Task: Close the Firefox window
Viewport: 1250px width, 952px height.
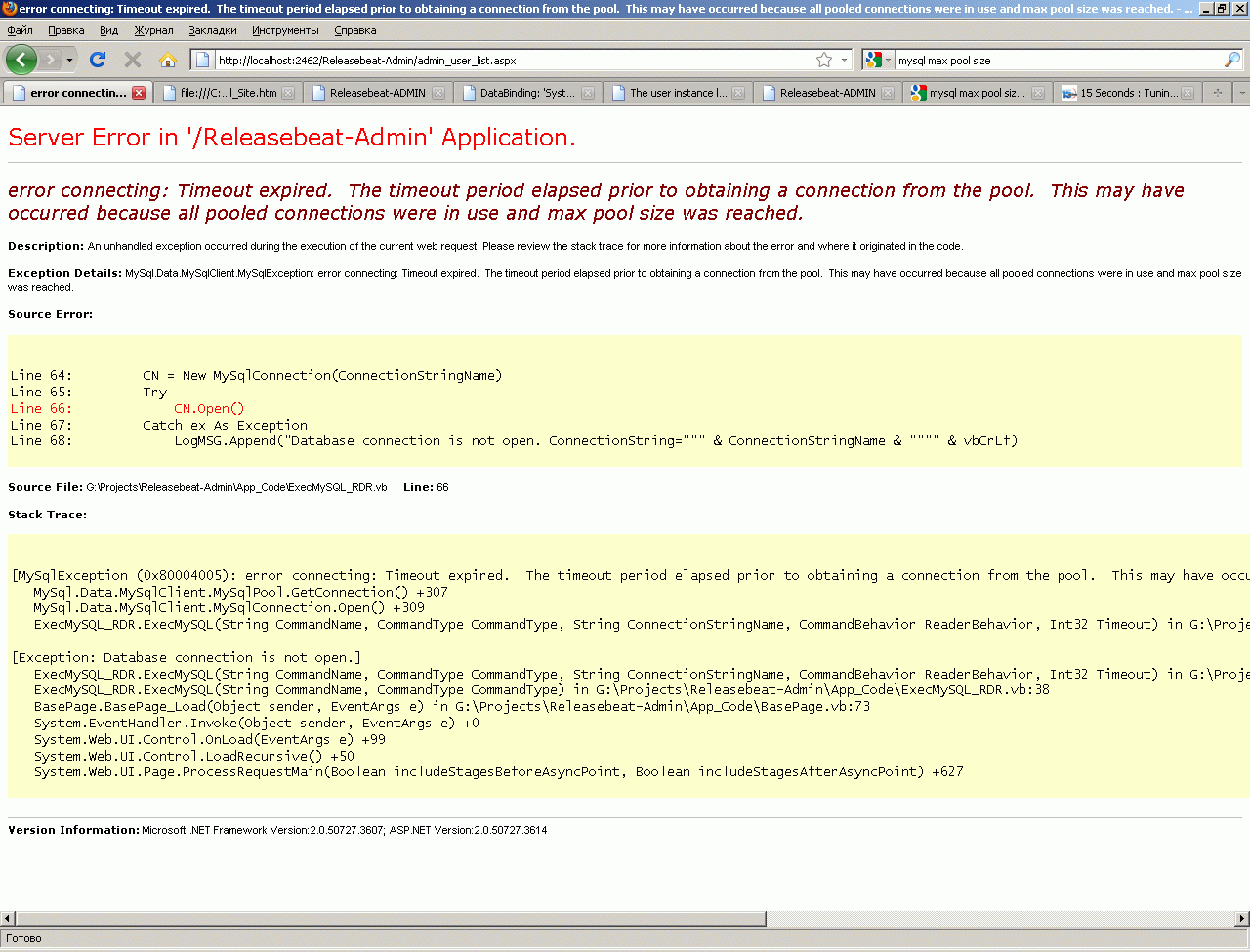Action: (x=1239, y=9)
